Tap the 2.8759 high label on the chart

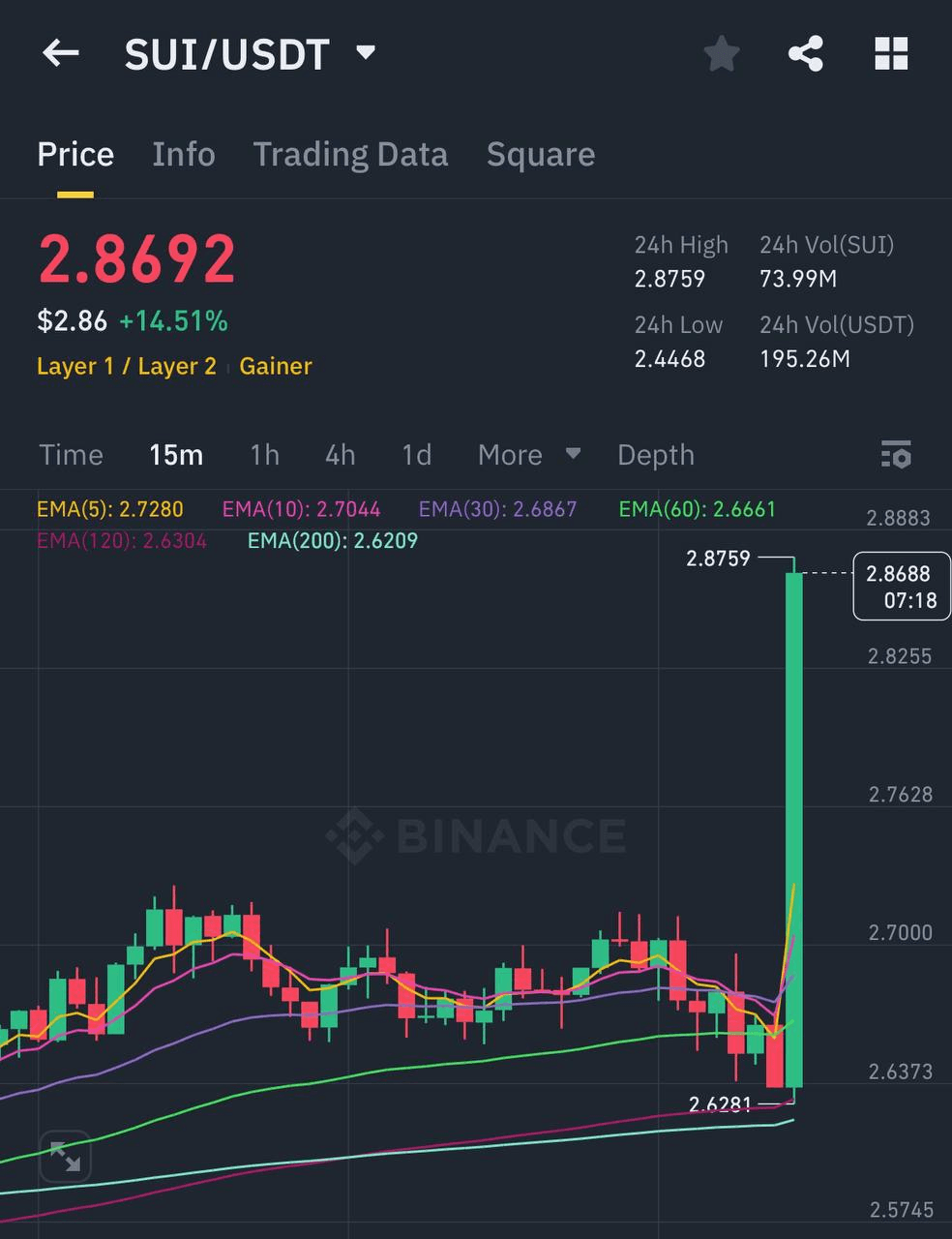point(718,558)
